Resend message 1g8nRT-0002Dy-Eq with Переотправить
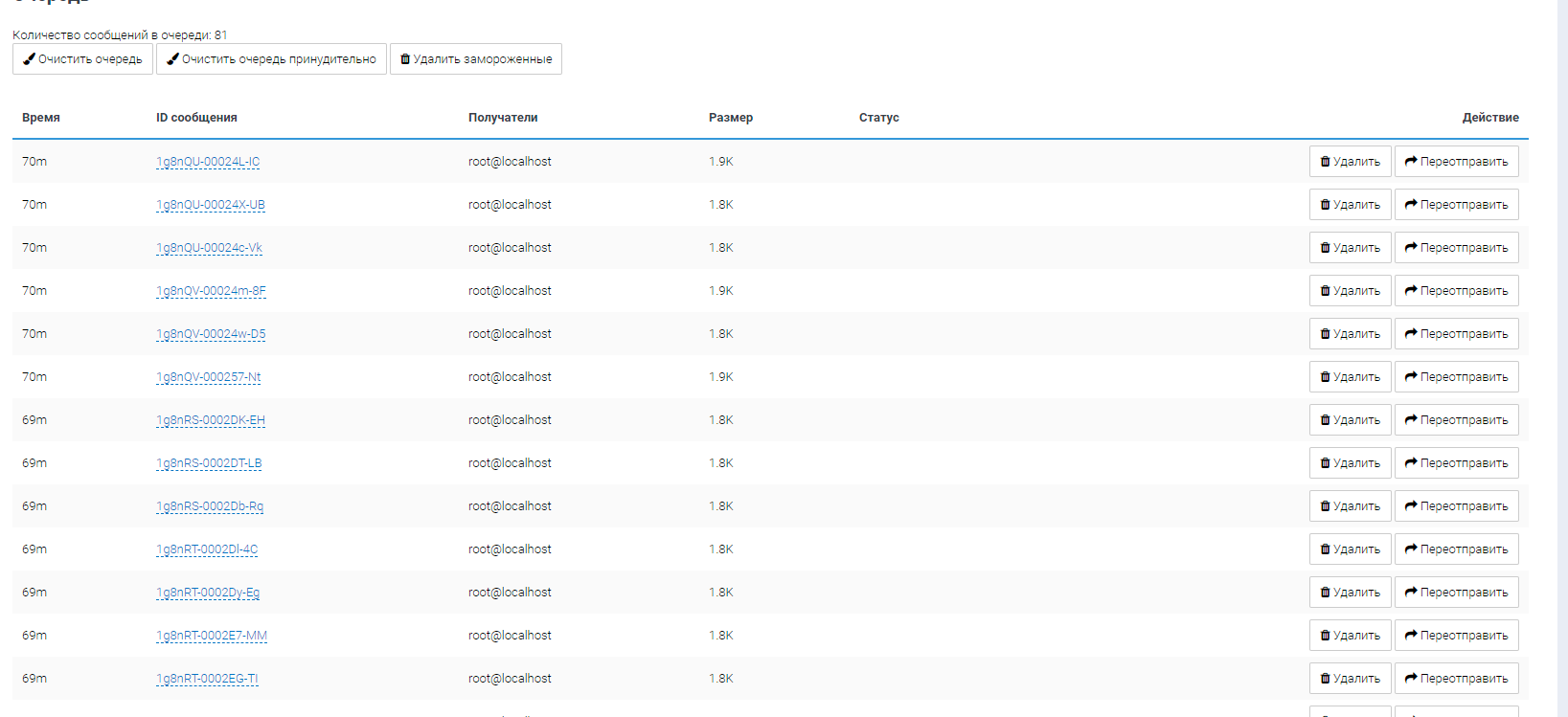Screen dimensions: 1568x717 [x=1456, y=593]
